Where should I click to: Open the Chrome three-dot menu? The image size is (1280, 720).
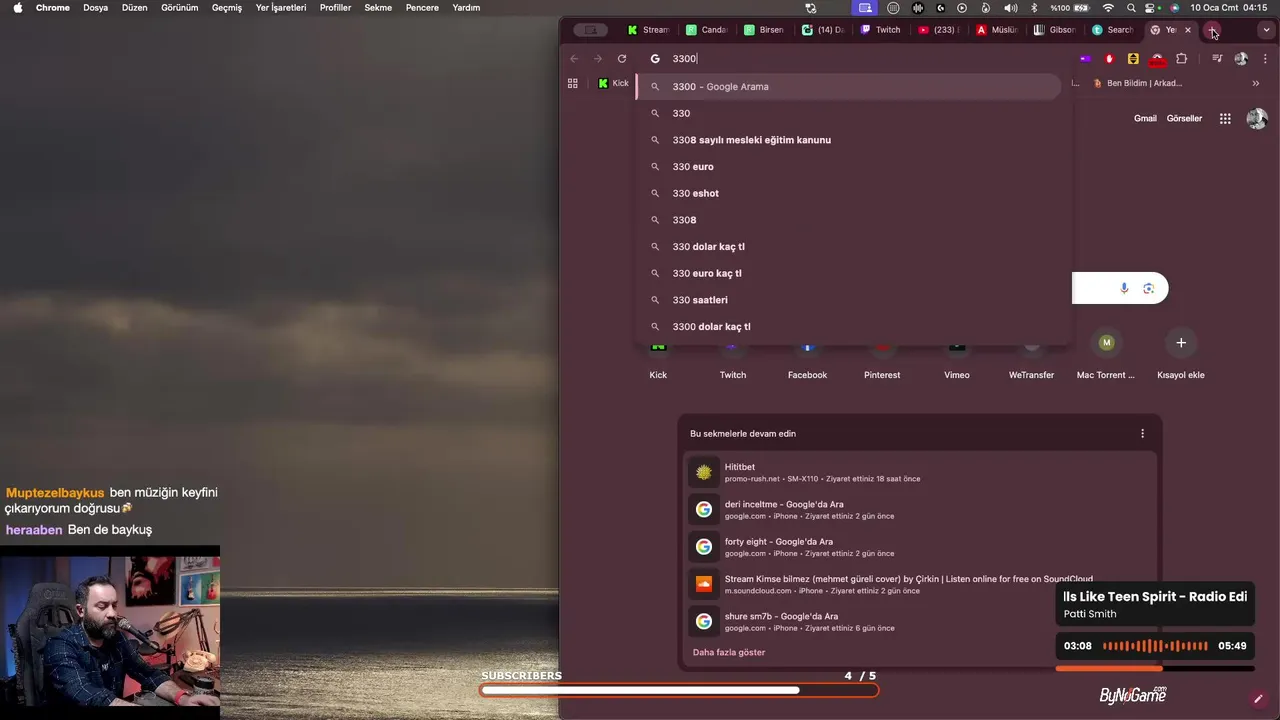[1265, 59]
